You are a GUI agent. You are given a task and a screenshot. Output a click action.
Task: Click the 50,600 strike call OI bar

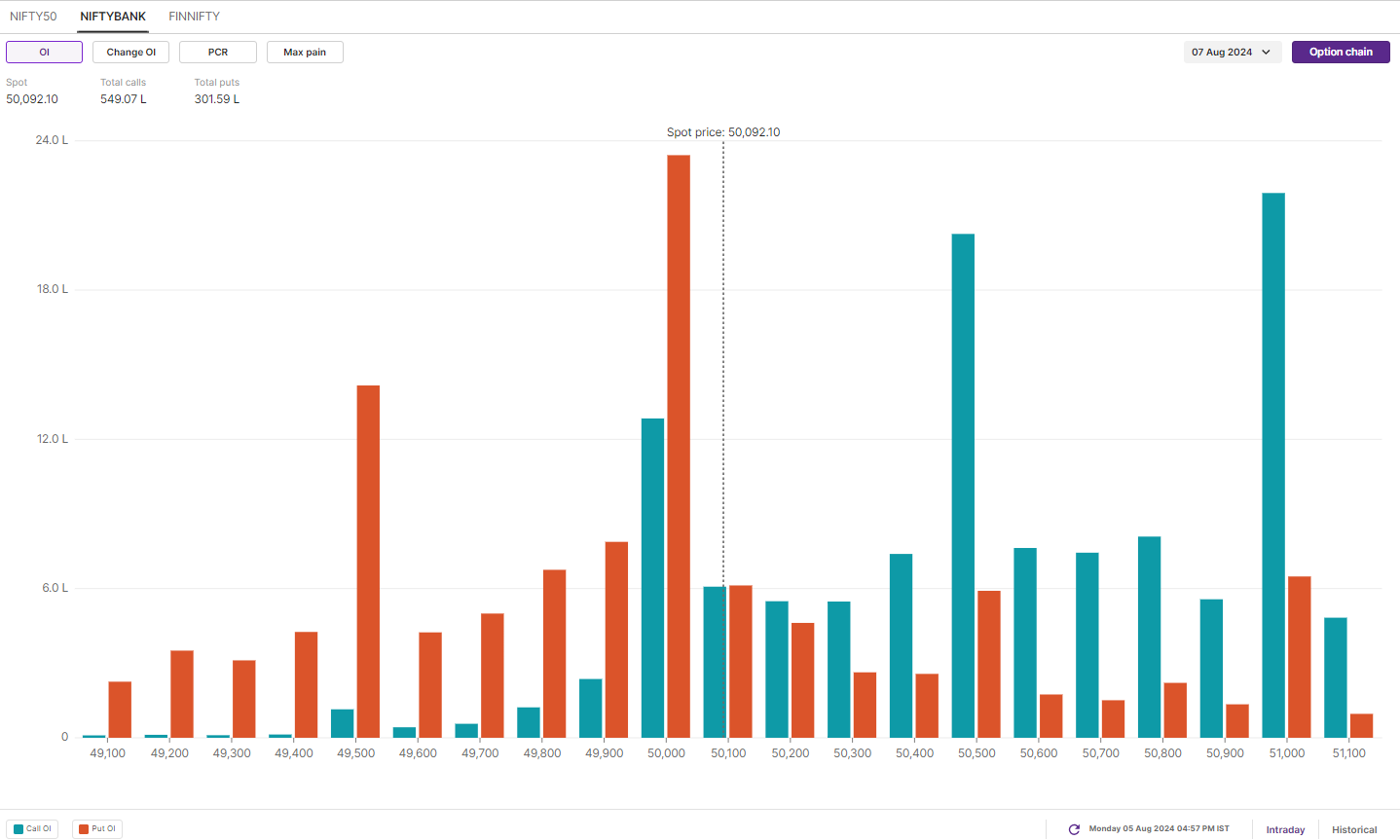point(1025,642)
